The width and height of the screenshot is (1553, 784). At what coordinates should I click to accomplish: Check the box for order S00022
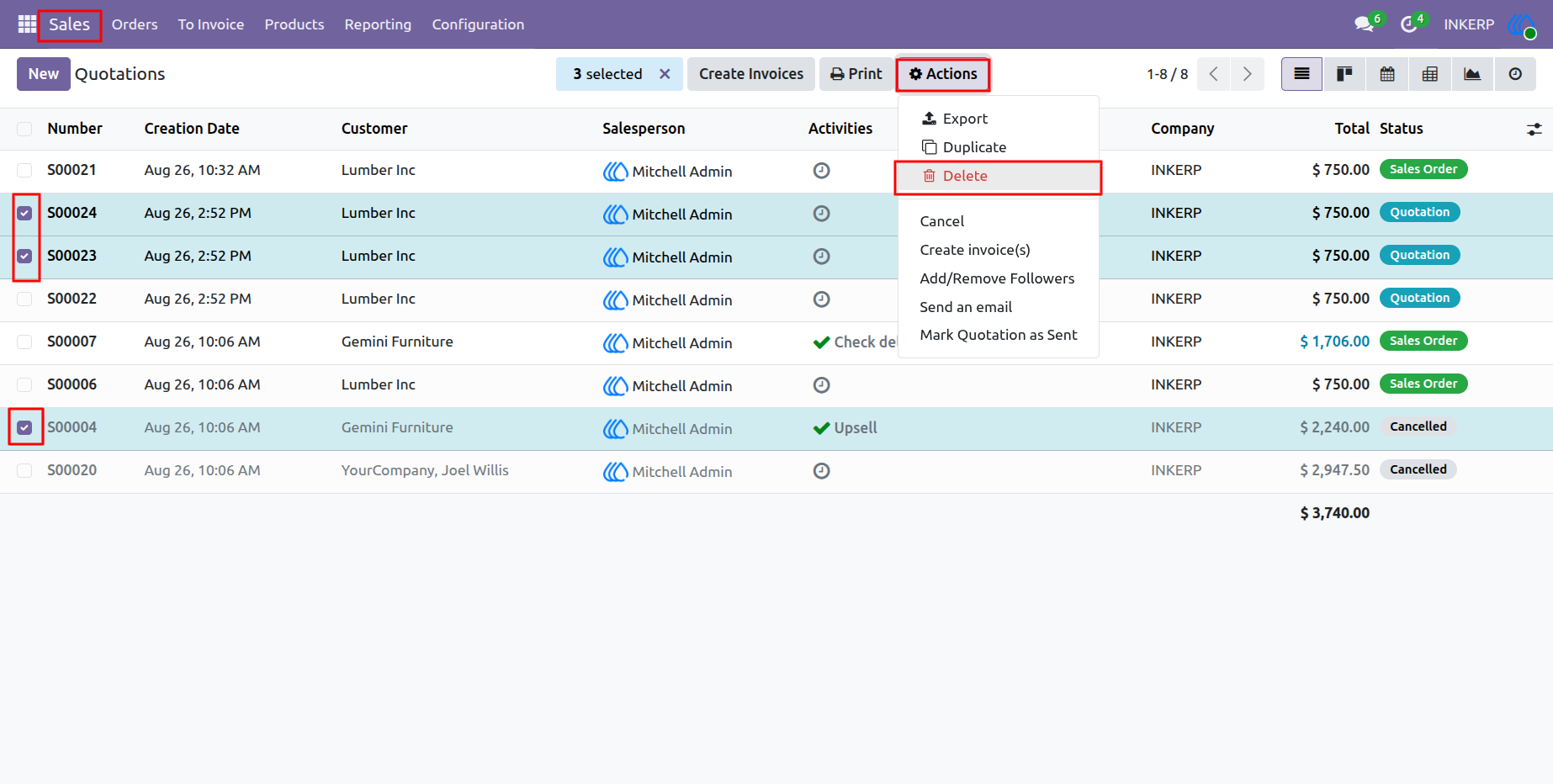pos(24,299)
